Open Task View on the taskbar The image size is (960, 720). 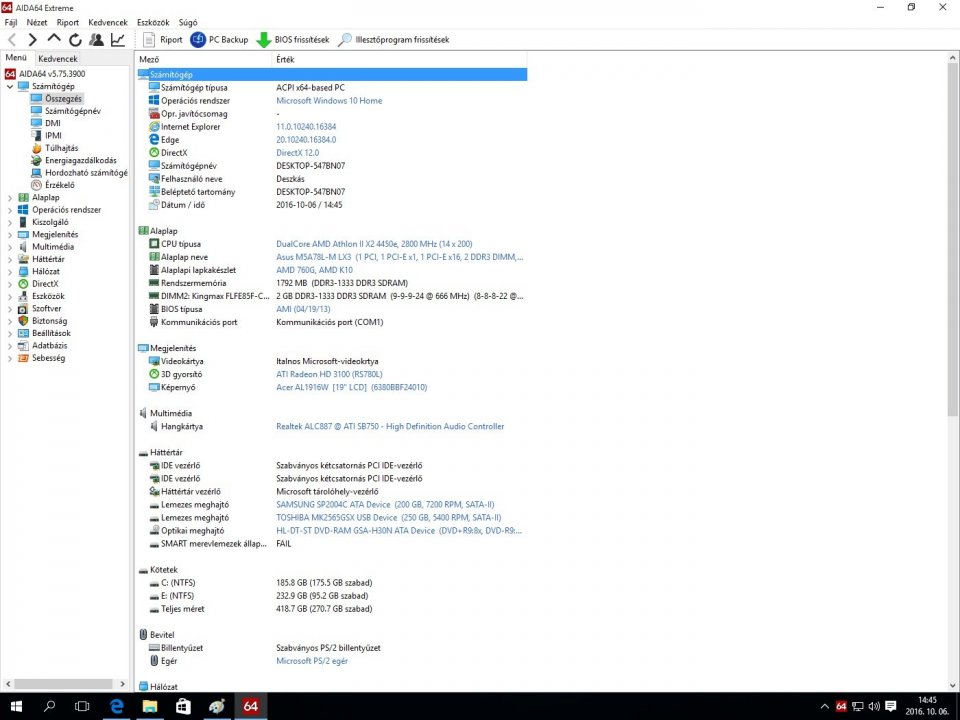tap(82, 707)
